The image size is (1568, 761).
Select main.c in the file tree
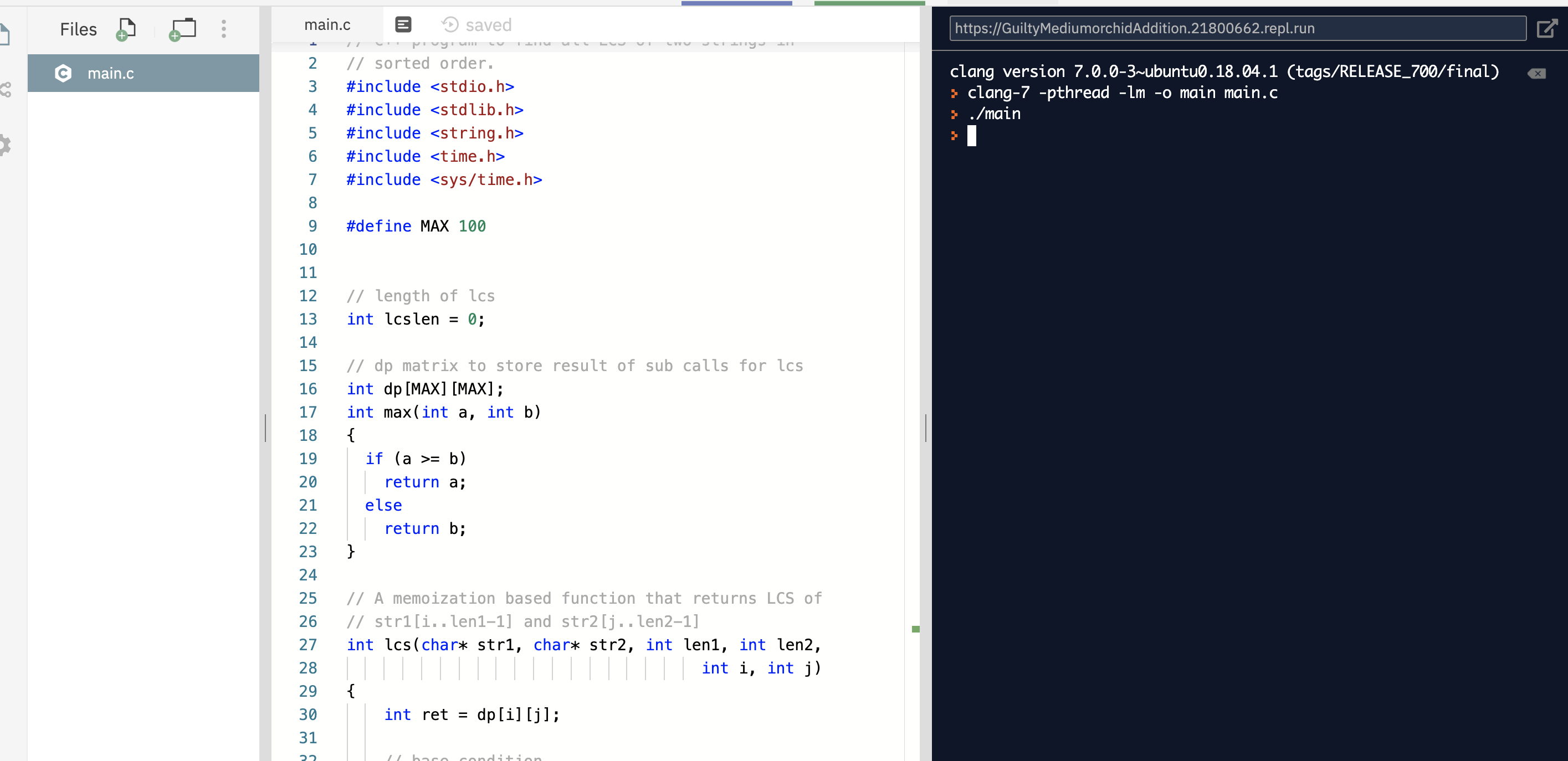click(x=143, y=73)
